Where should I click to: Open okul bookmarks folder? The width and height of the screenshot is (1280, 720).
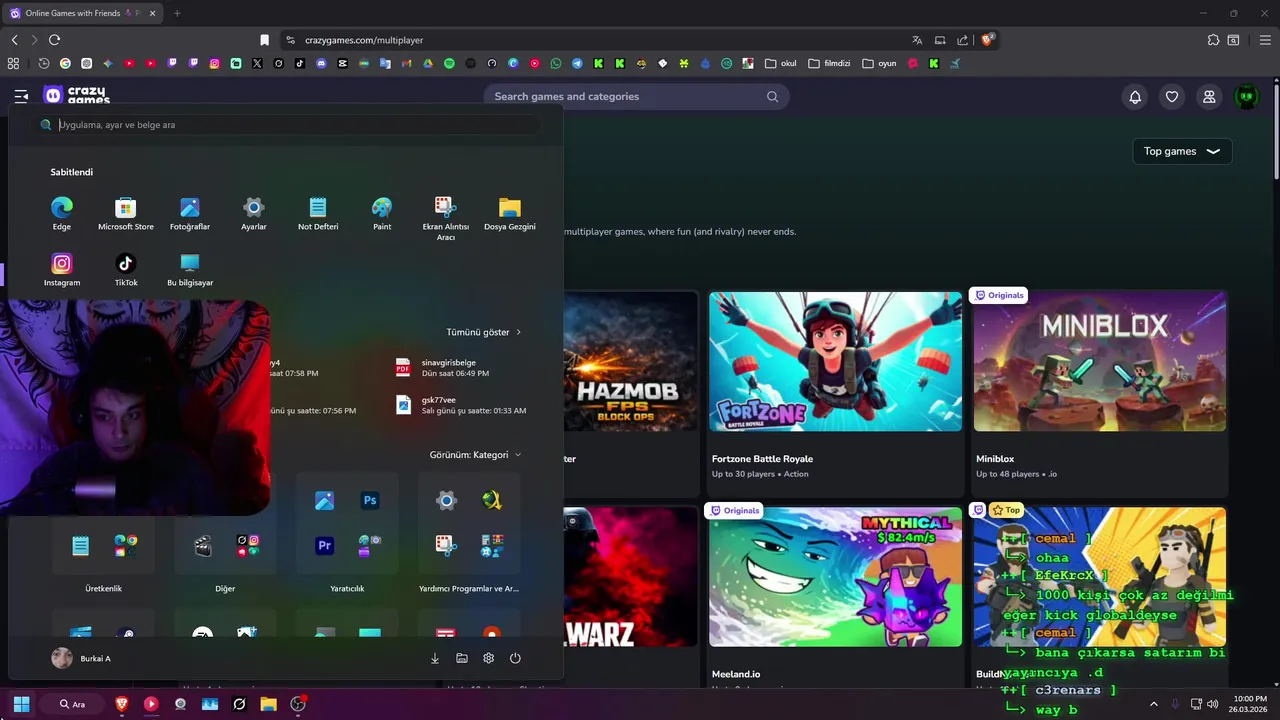click(x=781, y=63)
